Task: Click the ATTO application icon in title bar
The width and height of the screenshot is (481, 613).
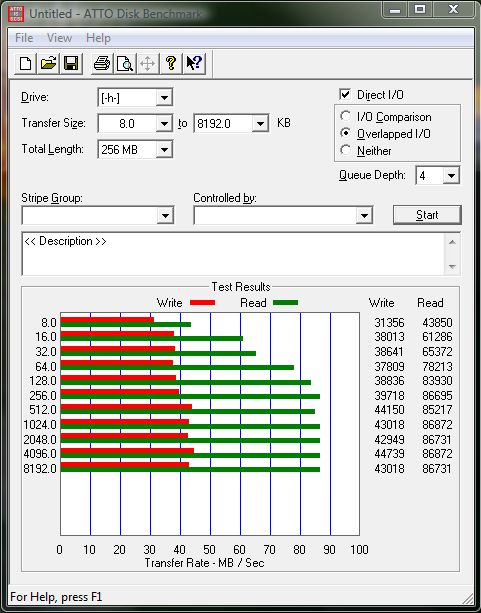Action: [16, 14]
